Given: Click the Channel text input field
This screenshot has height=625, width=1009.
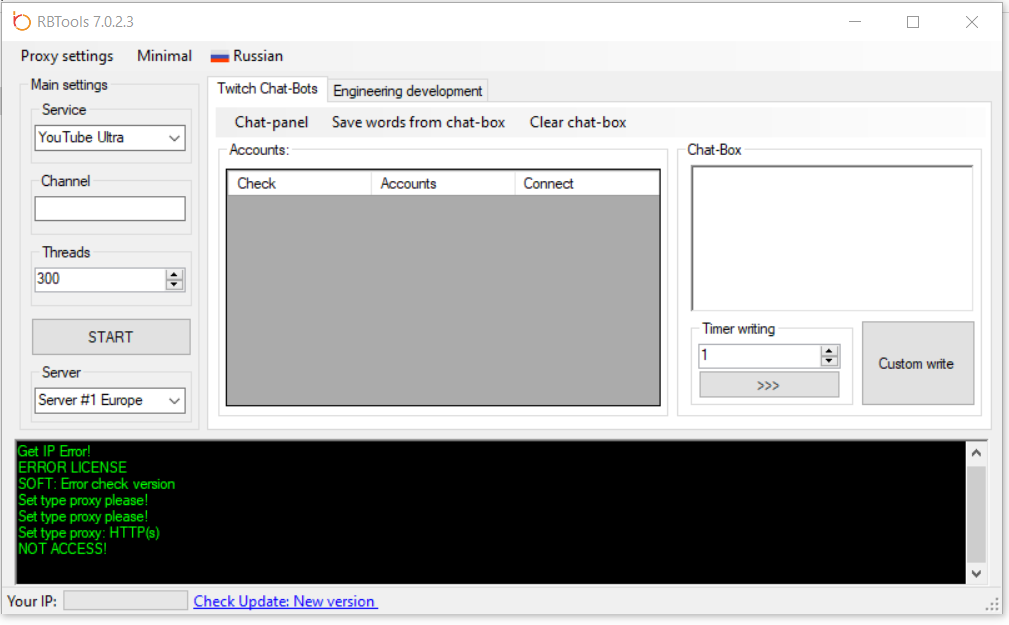Looking at the screenshot, I should (x=110, y=209).
